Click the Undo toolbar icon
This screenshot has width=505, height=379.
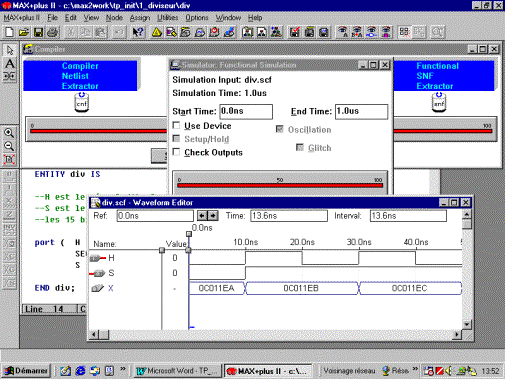coord(119,32)
